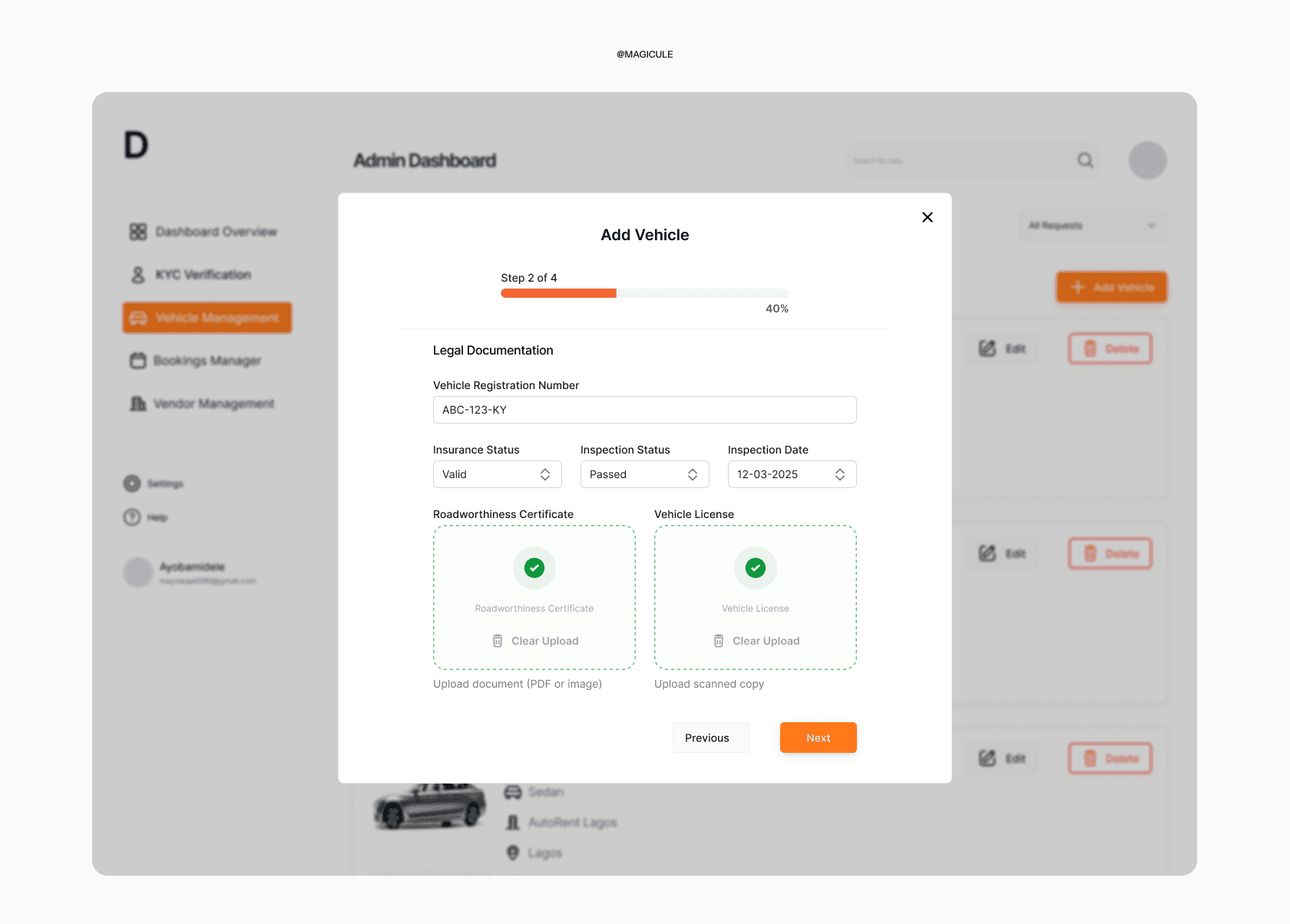Click the 40% progress text
The height and width of the screenshot is (924, 1290).
coord(777,309)
